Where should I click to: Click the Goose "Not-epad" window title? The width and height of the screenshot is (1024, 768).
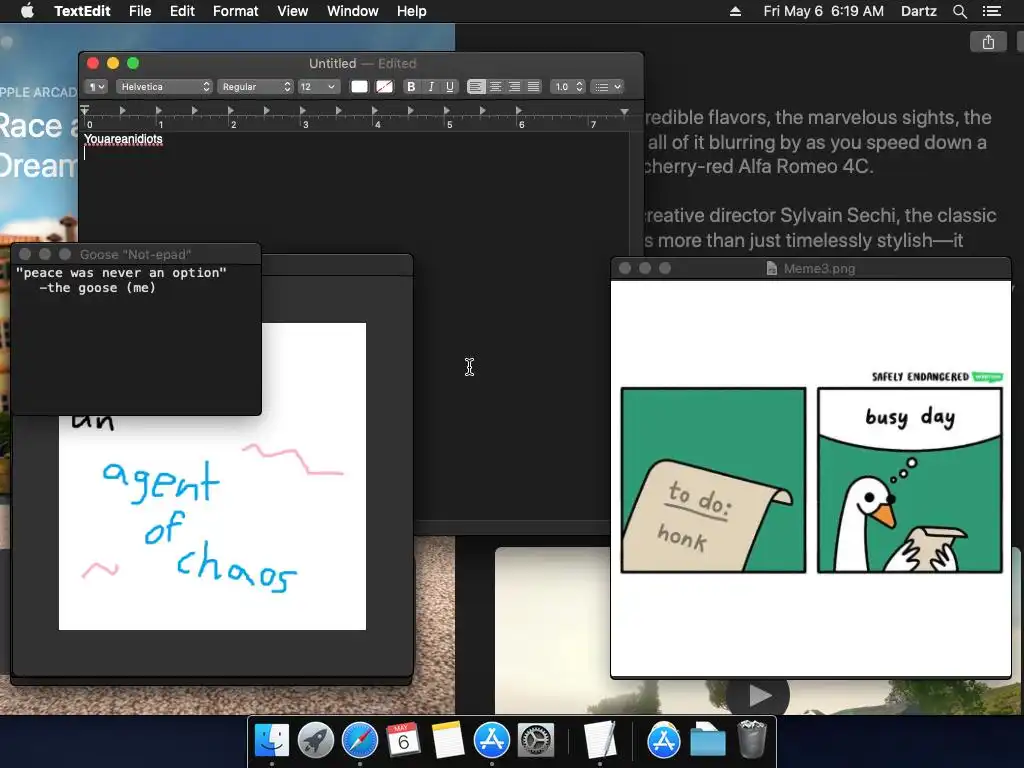pos(136,255)
